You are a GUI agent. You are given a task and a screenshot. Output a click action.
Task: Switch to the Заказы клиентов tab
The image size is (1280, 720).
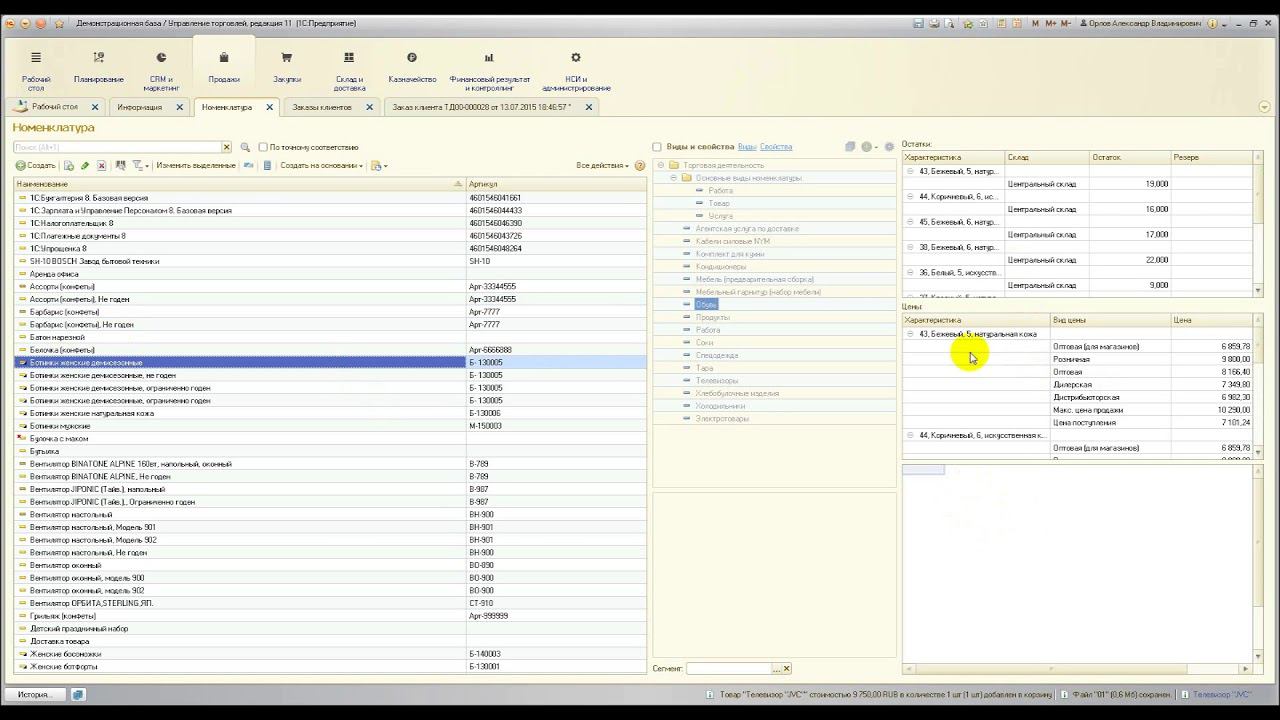click(x=321, y=107)
